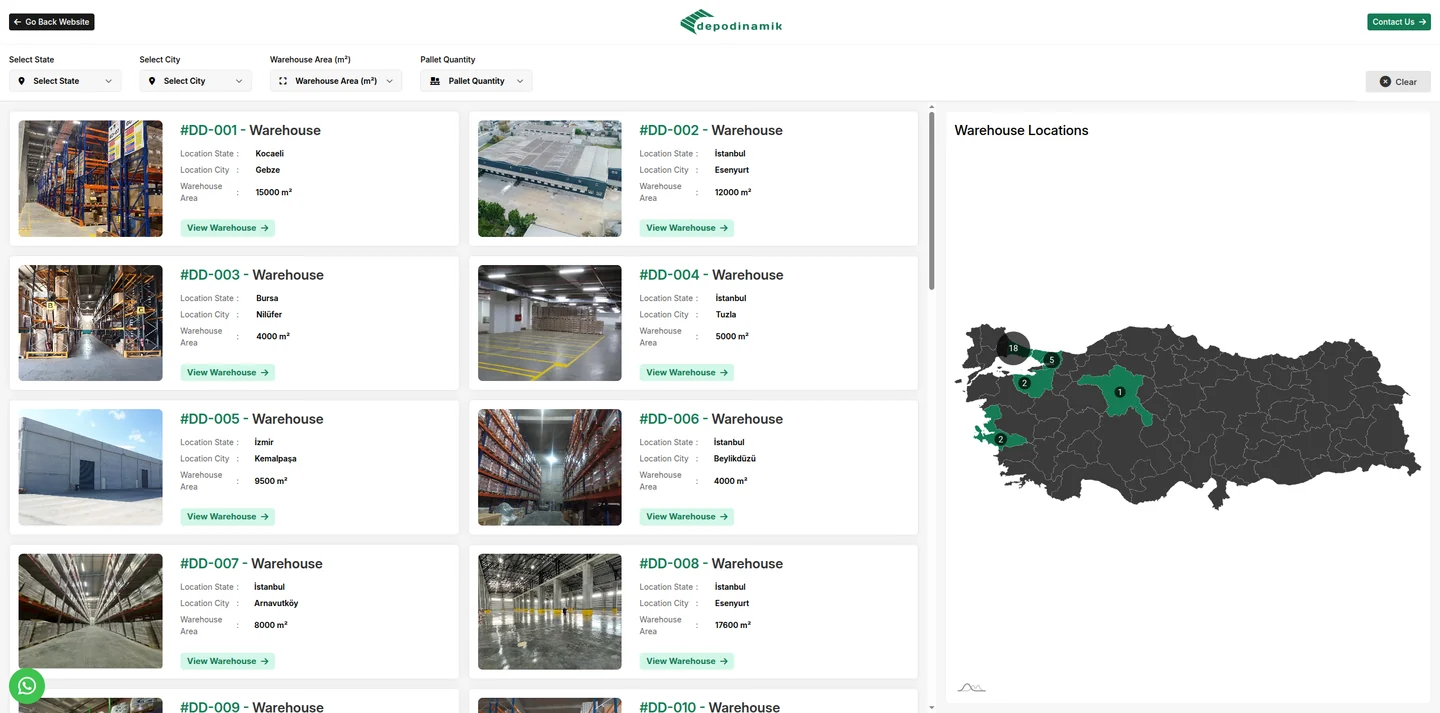
Task: Click the 'Gebze' city value
Action: [268, 170]
